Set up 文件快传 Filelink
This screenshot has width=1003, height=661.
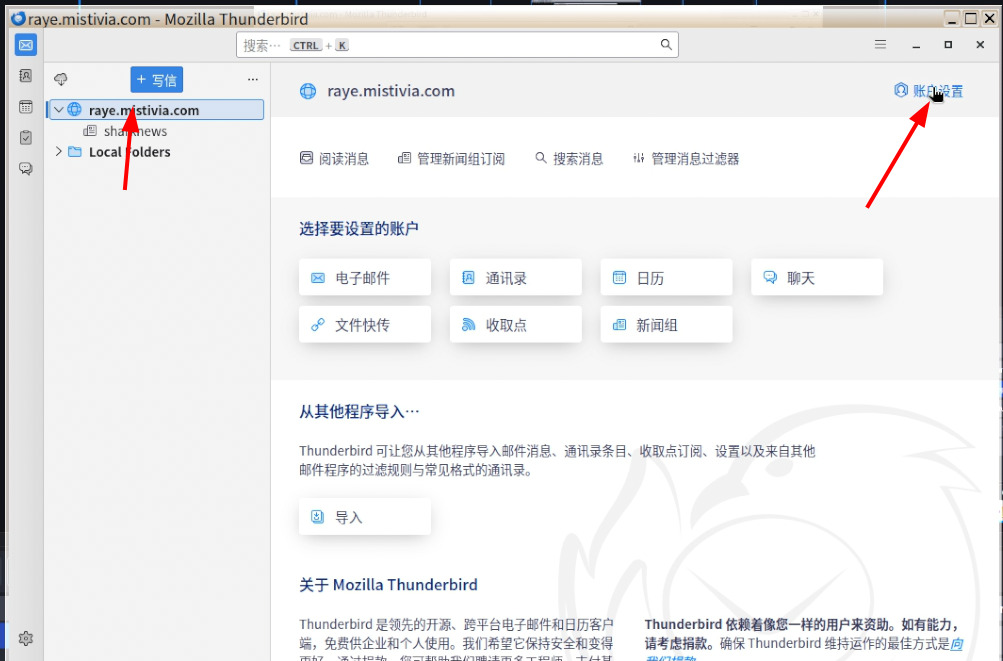pyautogui.click(x=365, y=324)
